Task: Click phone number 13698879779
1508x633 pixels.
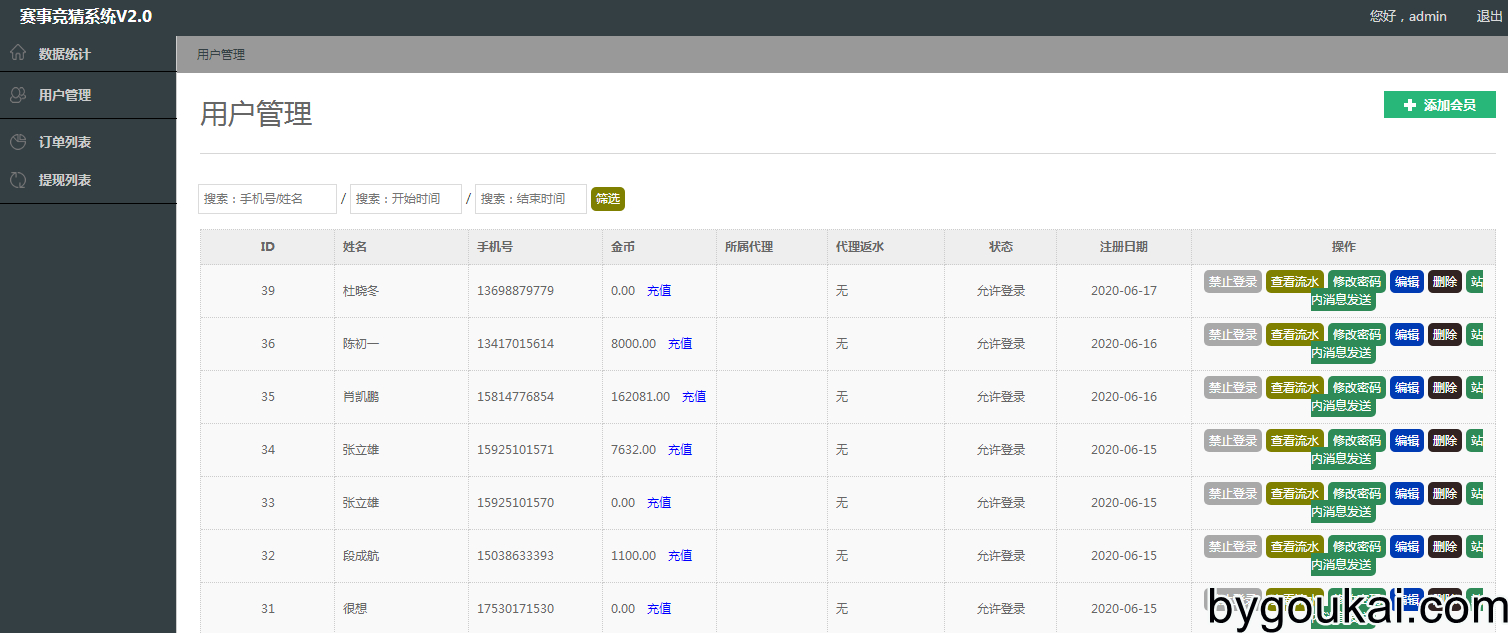Action: click(515, 291)
